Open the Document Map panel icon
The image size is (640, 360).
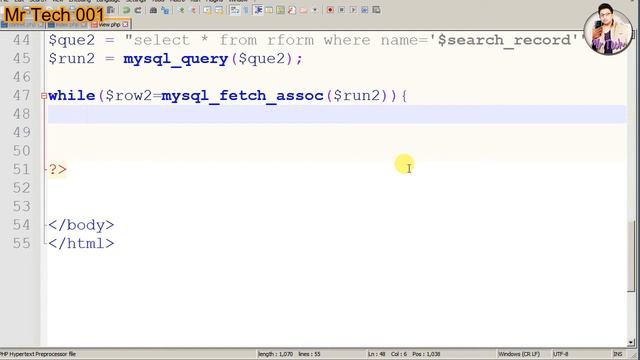coord(280,10)
